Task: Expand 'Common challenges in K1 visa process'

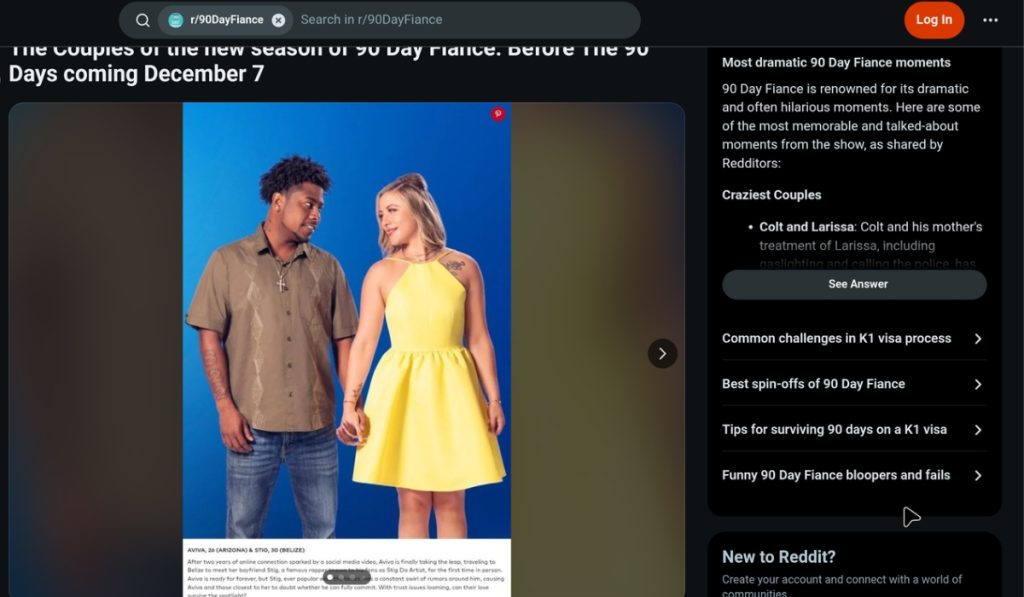Action: coord(851,339)
